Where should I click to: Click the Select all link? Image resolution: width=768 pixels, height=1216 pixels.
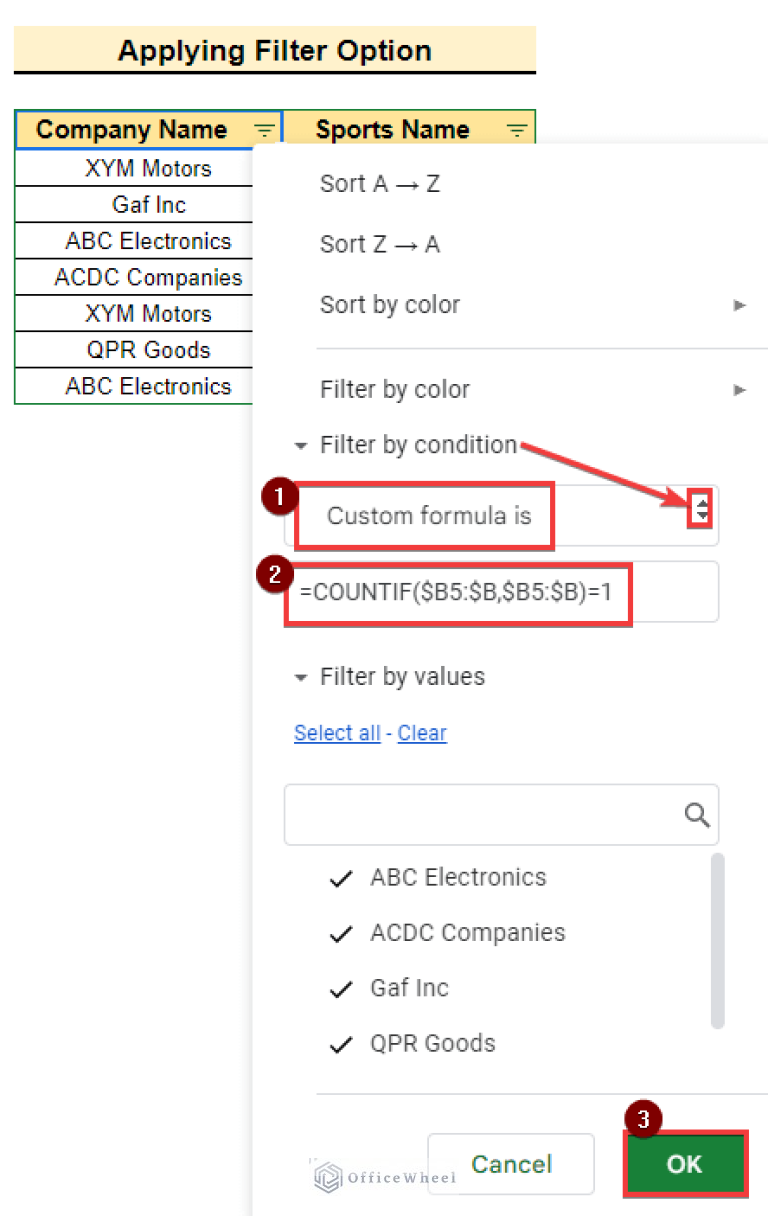click(337, 733)
